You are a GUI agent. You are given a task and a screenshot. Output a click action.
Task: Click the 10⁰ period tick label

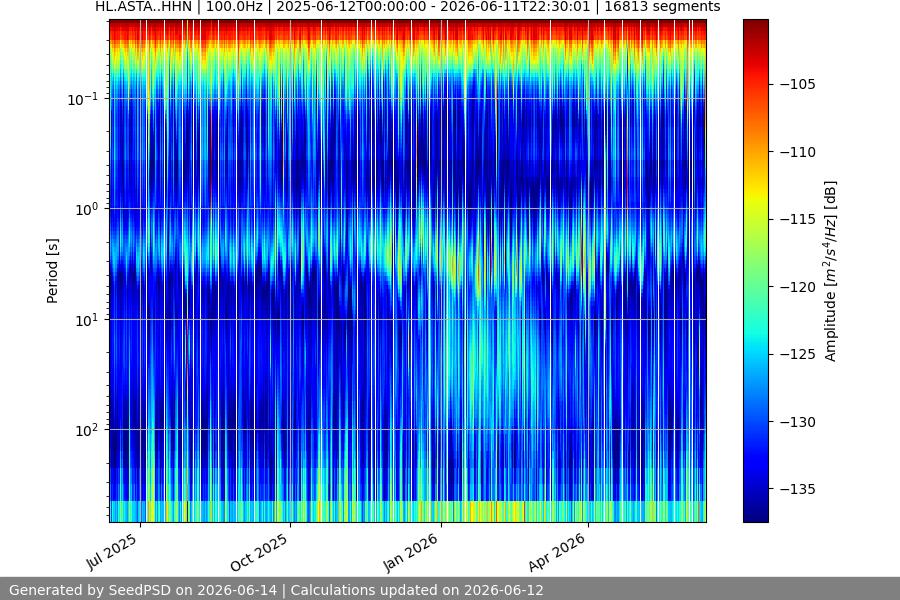(x=87, y=210)
